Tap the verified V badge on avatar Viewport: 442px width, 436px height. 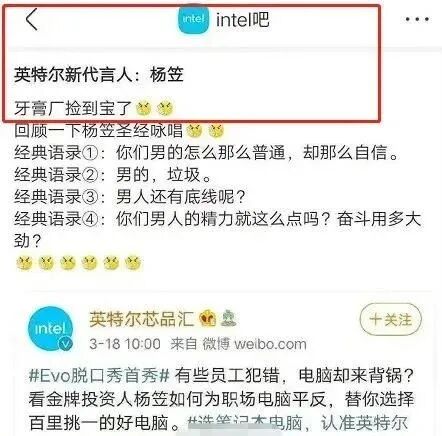[x=66, y=344]
